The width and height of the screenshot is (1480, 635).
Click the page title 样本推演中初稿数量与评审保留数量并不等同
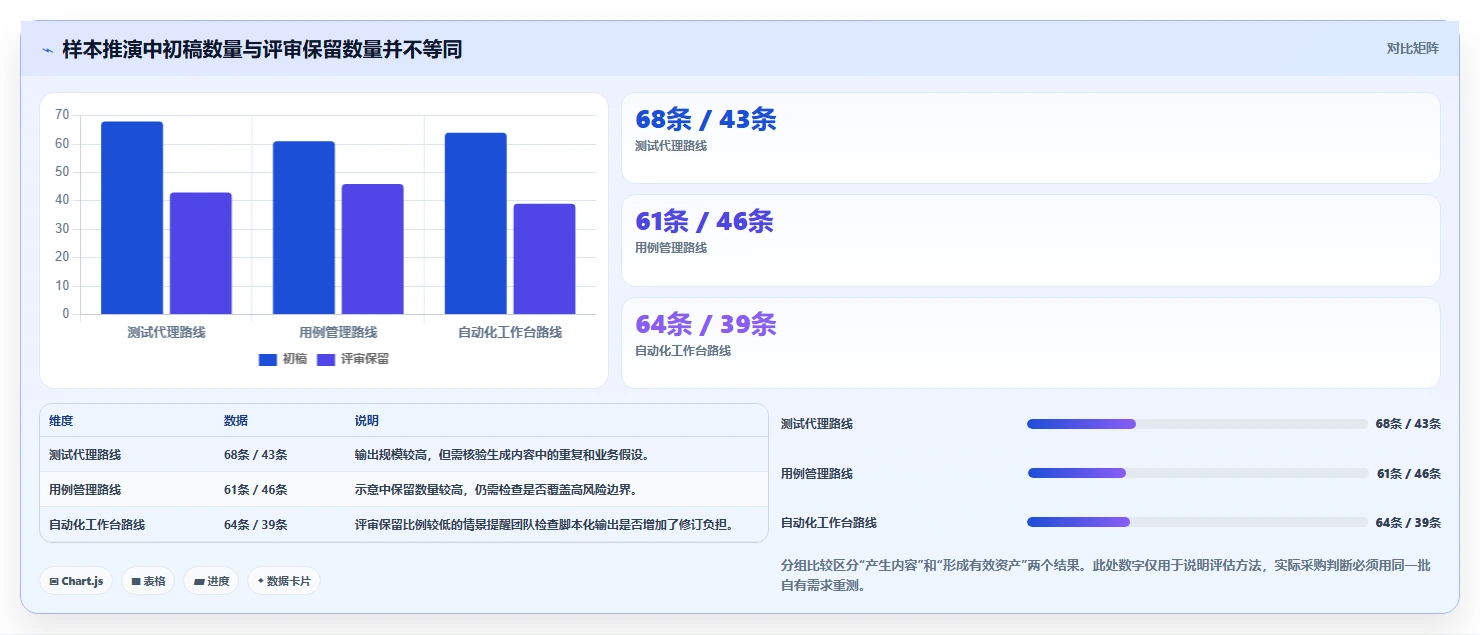coord(262,49)
